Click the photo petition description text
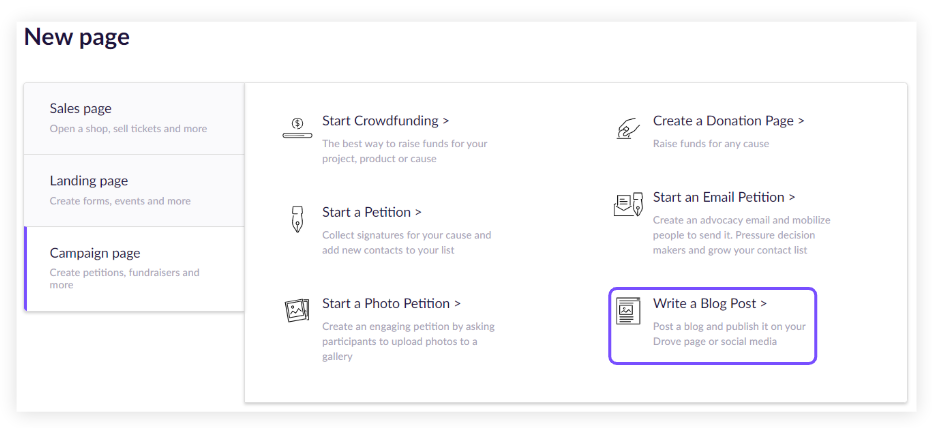This screenshot has width=932, height=428. tap(408, 341)
